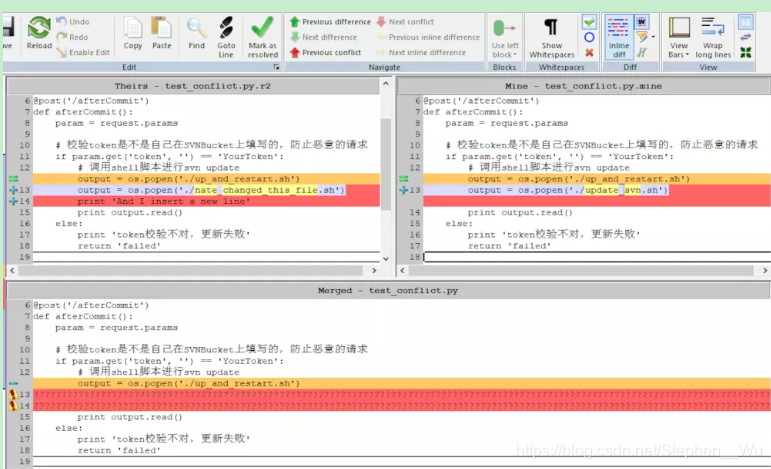Toggle Wrap long lines
The width and height of the screenshot is (771, 469).
click(713, 37)
